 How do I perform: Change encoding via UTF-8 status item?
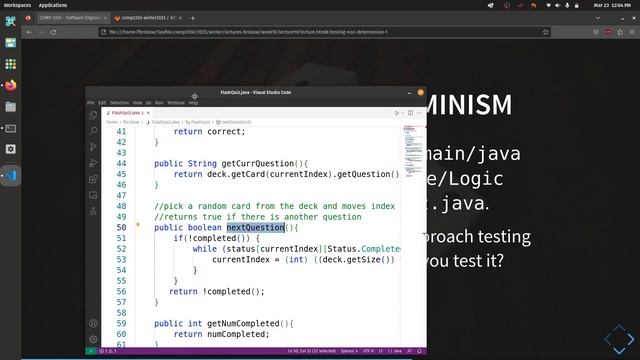pos(368,351)
